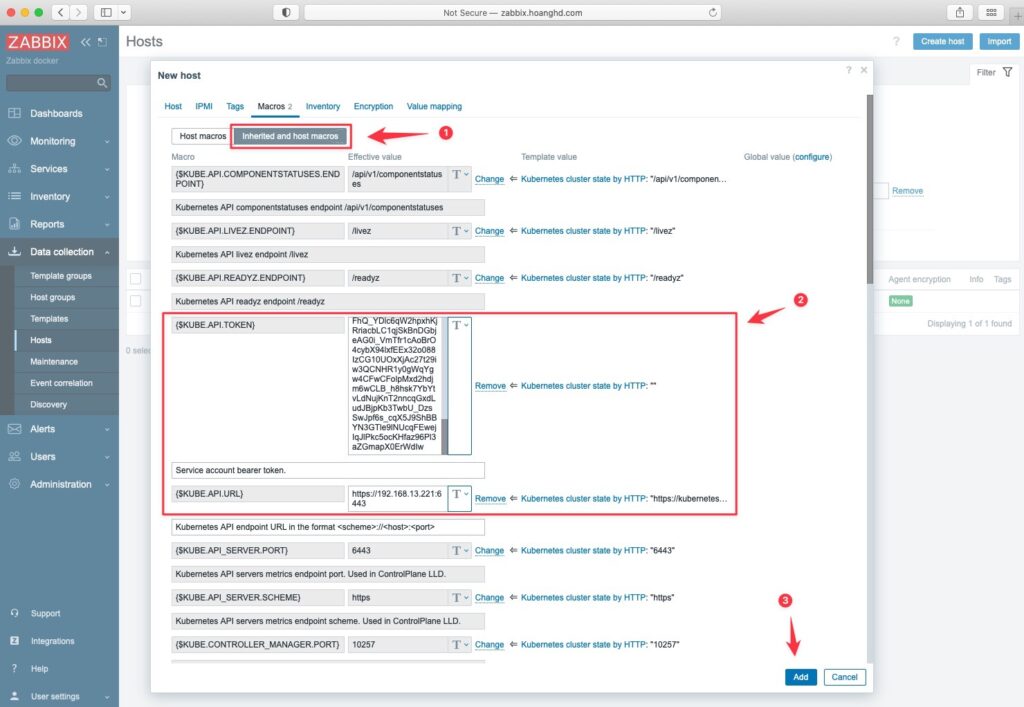Click the Monitoring eye icon
This screenshot has width=1024, height=707.
(14, 140)
